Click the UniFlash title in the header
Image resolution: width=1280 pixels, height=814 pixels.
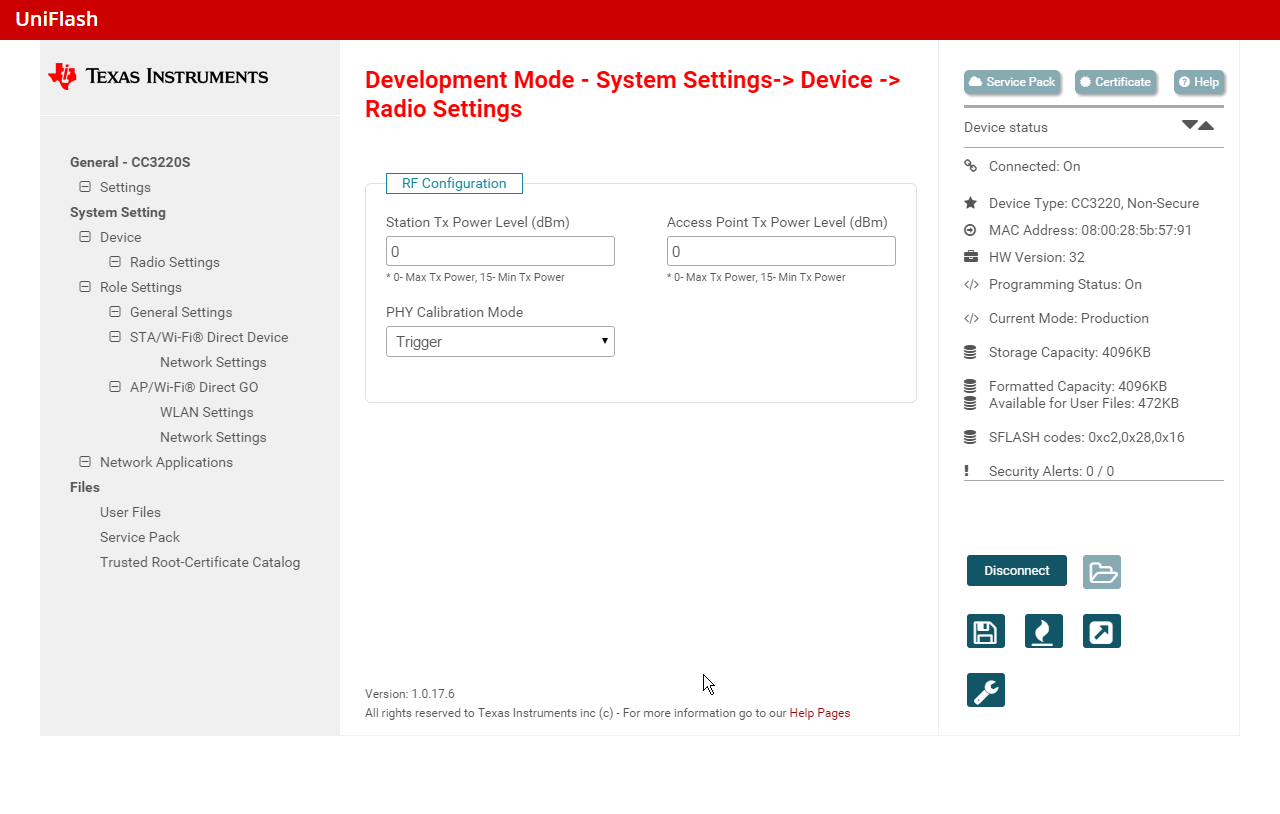[57, 19]
